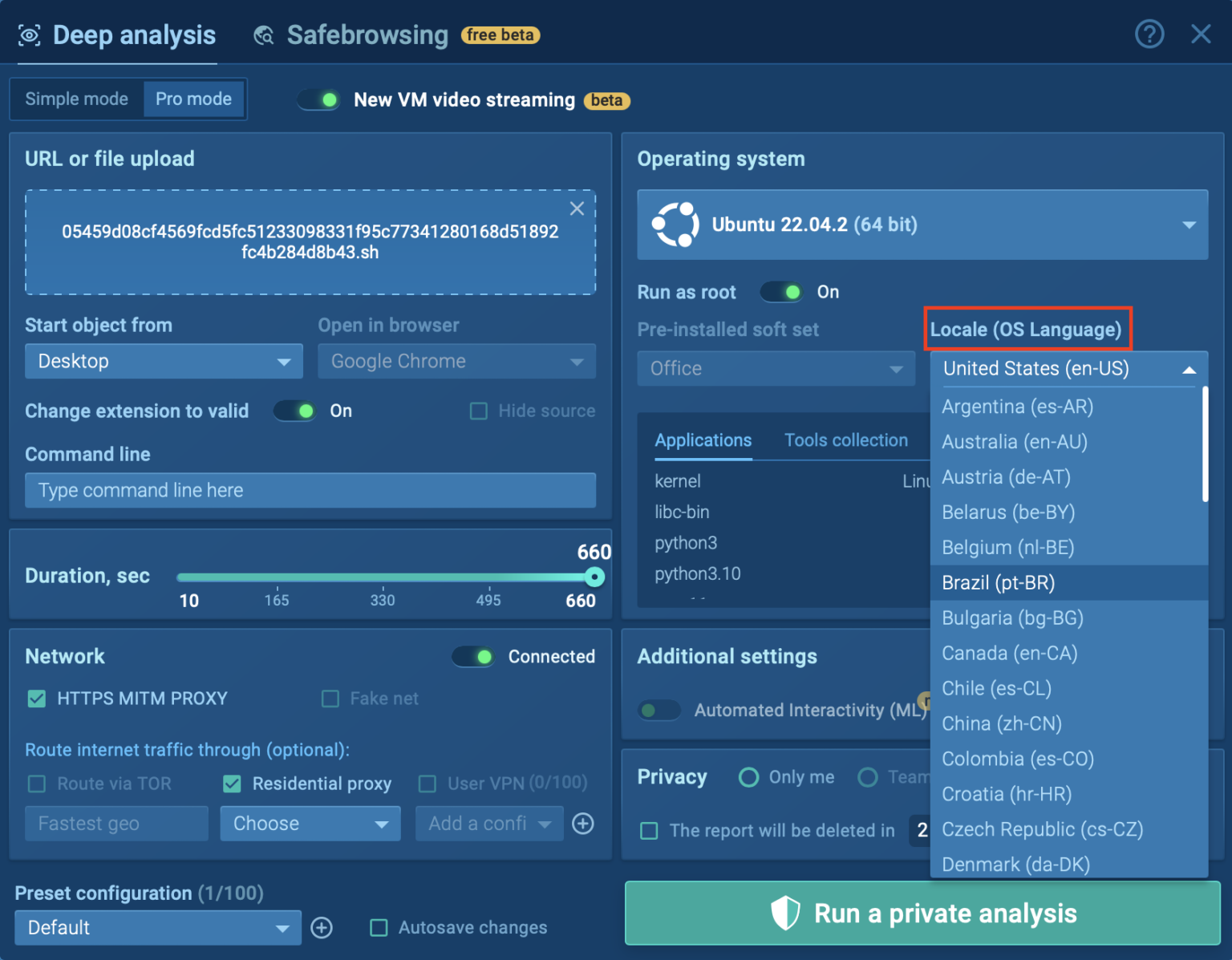Remove the uploaded file with X icon
This screenshot has width=1232, height=960.
coord(577,209)
